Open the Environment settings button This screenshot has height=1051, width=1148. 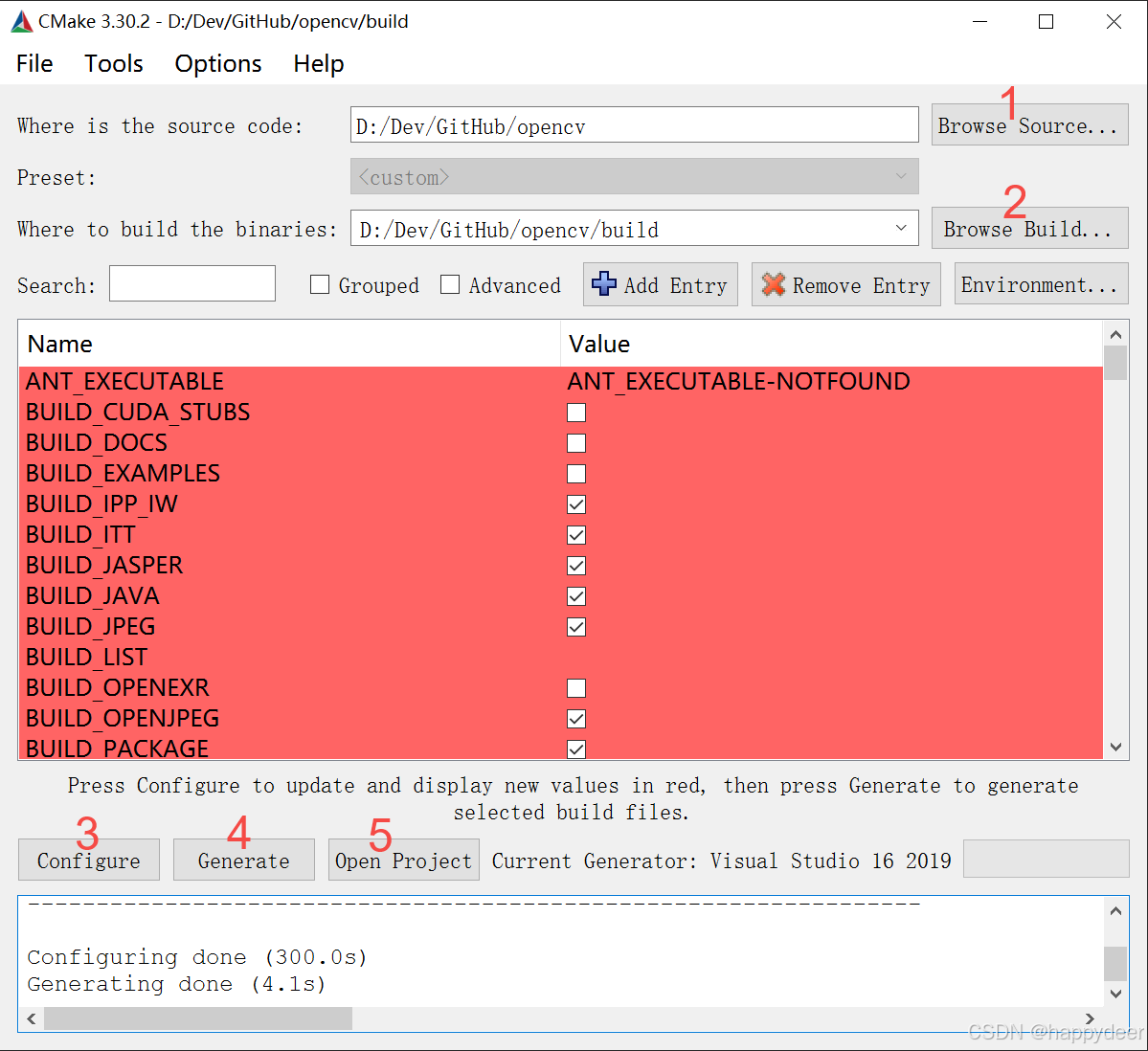coord(1041,284)
